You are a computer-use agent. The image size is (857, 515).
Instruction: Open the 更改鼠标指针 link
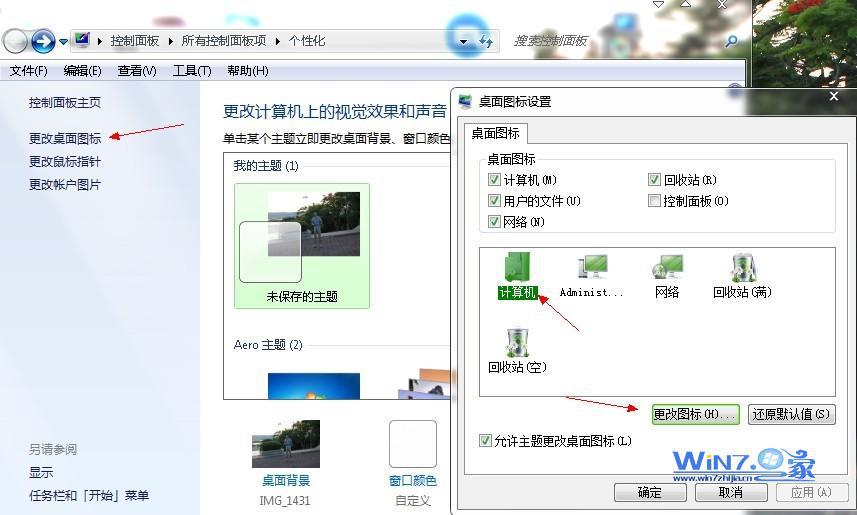pos(64,161)
